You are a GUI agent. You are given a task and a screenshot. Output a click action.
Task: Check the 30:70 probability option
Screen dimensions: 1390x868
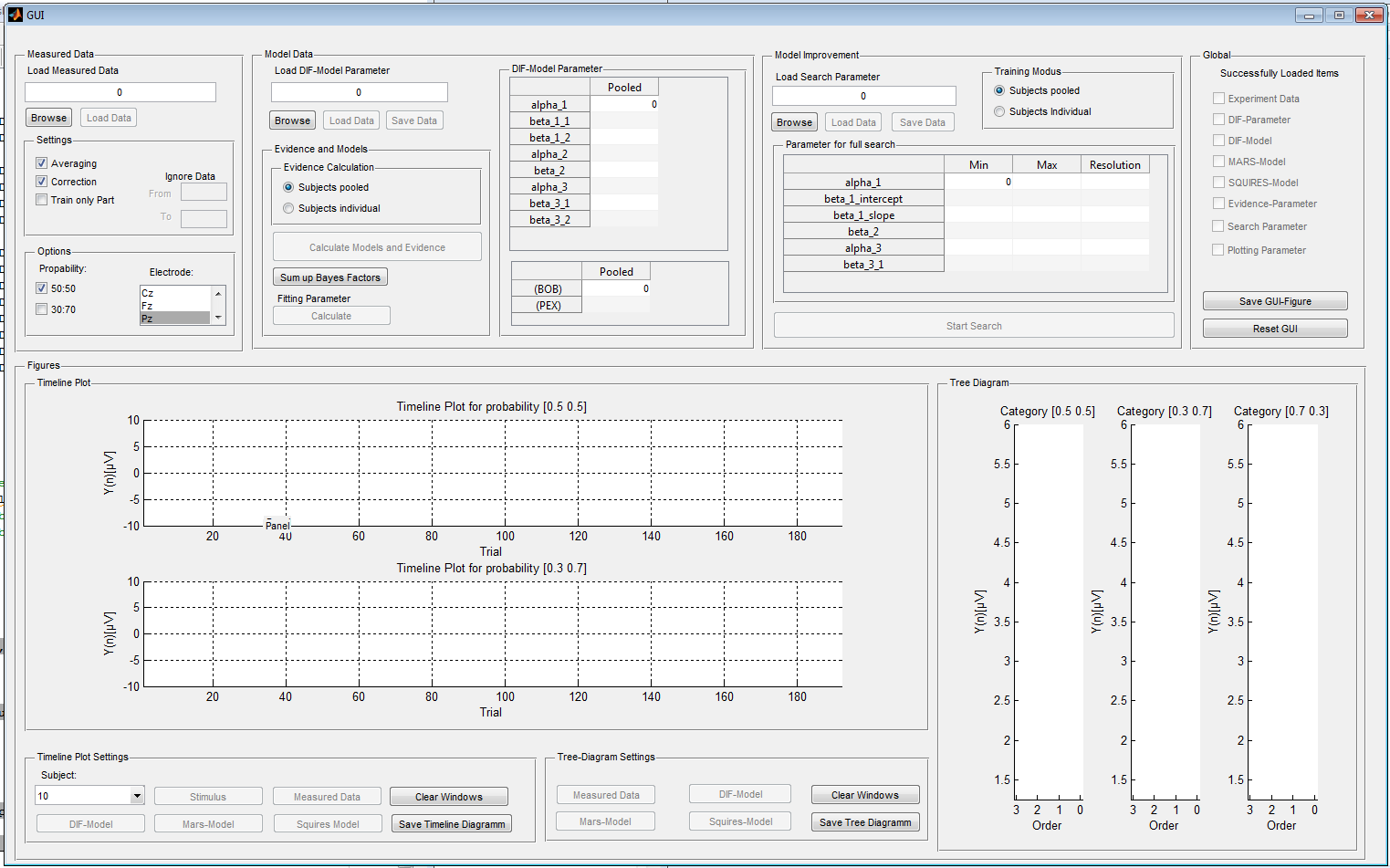coord(42,309)
